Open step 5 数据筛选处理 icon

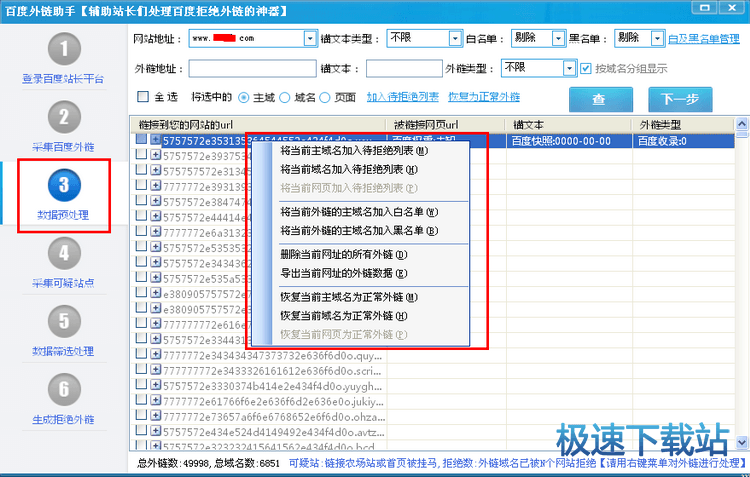point(64,321)
